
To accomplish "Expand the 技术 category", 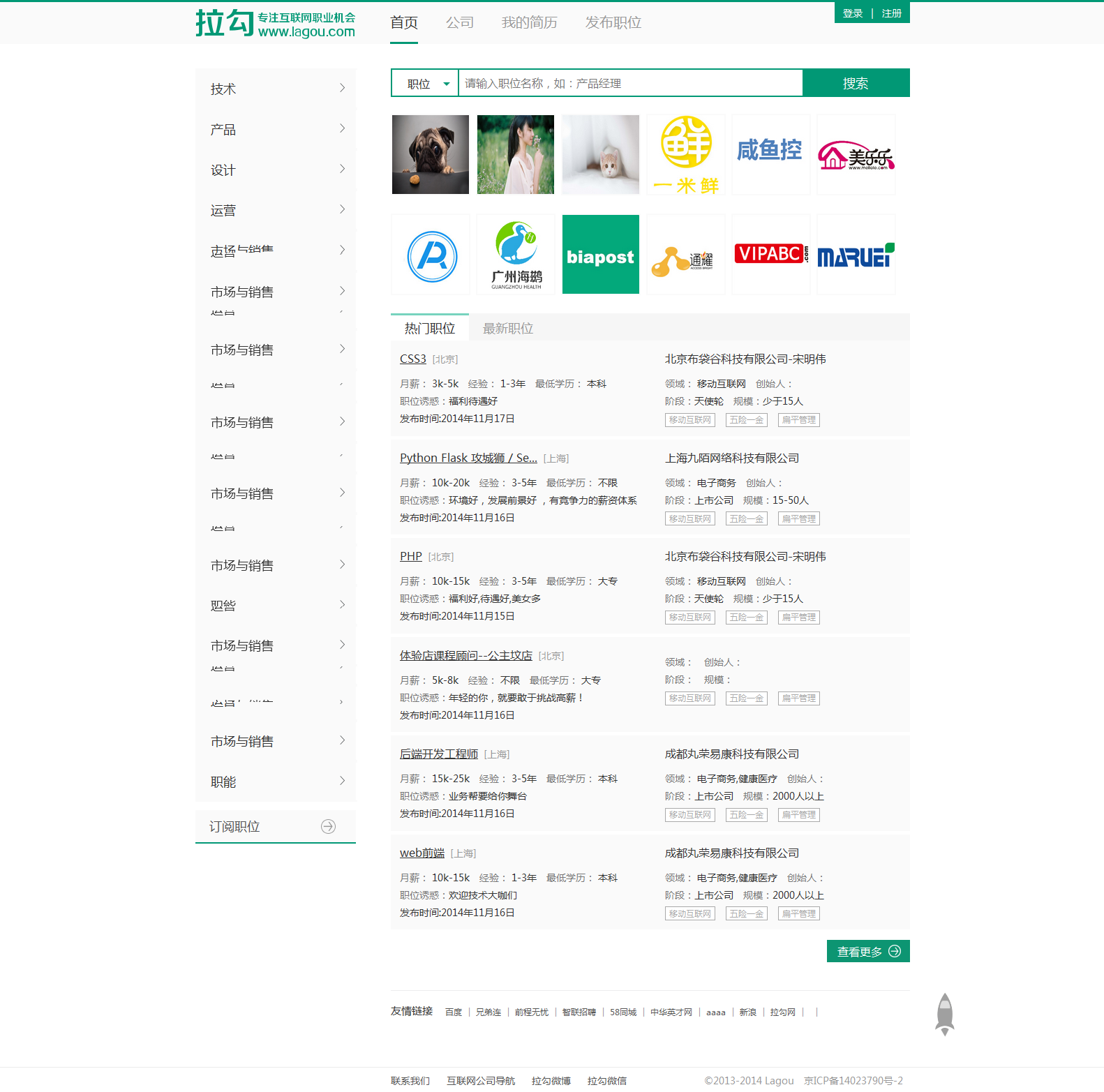I will [276, 89].
